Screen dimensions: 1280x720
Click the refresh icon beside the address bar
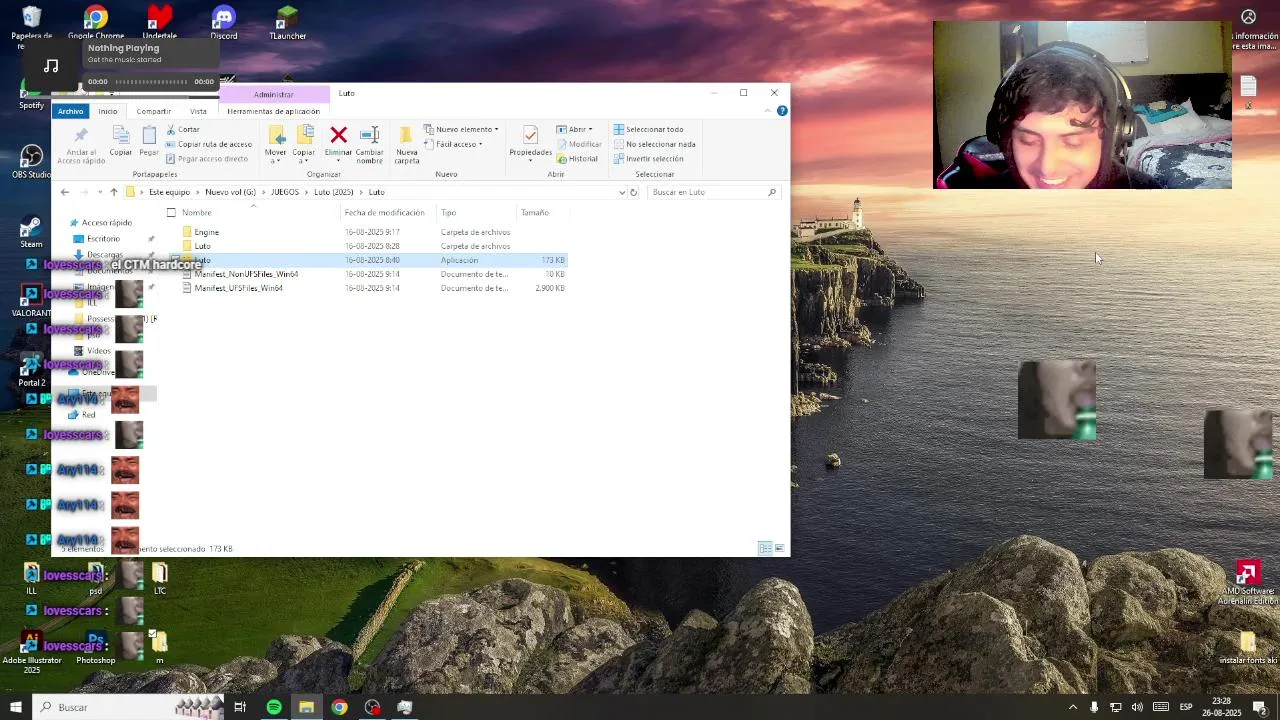(633, 192)
